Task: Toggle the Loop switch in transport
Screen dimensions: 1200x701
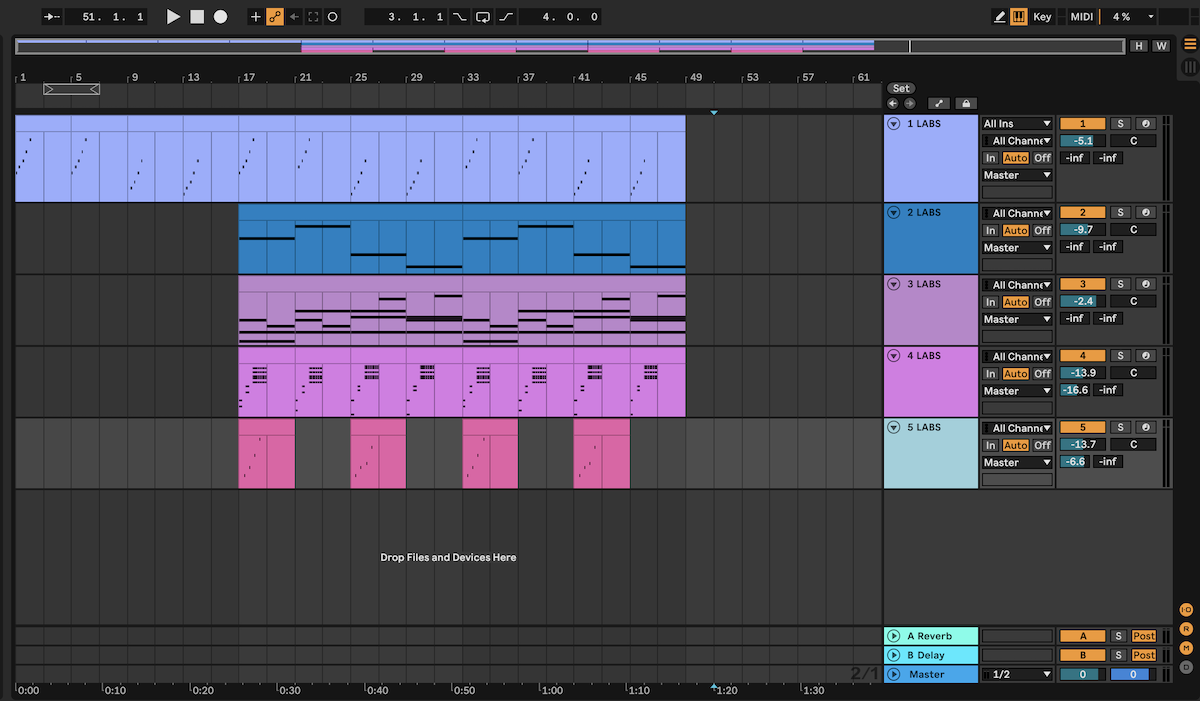Action: pyautogui.click(x=483, y=17)
